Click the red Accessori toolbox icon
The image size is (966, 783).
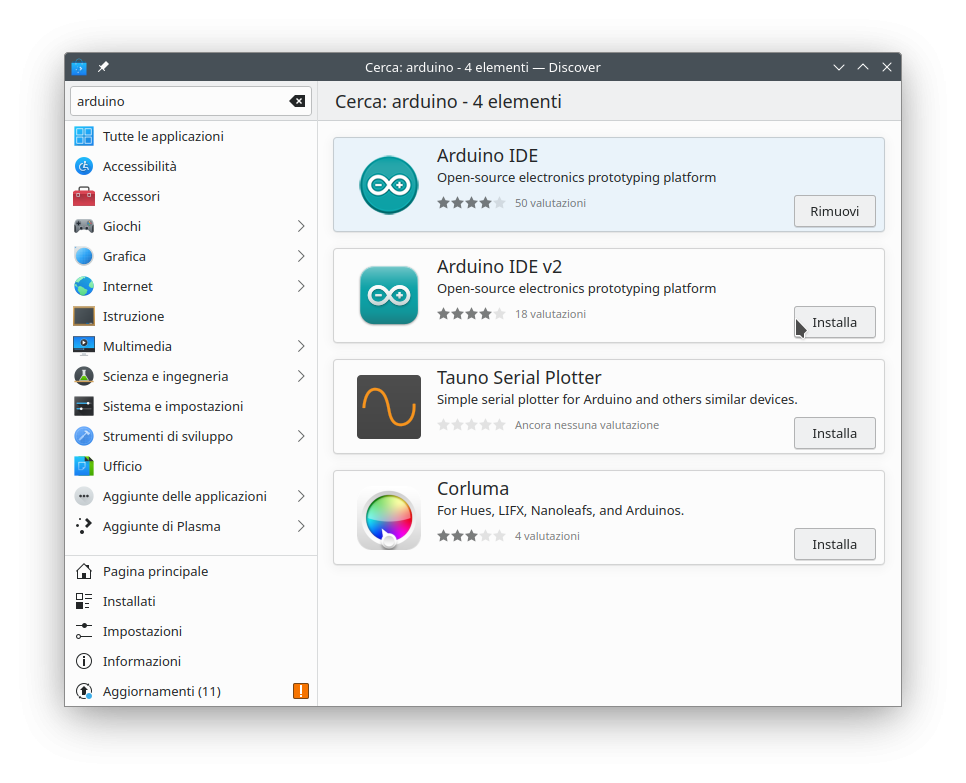84,196
